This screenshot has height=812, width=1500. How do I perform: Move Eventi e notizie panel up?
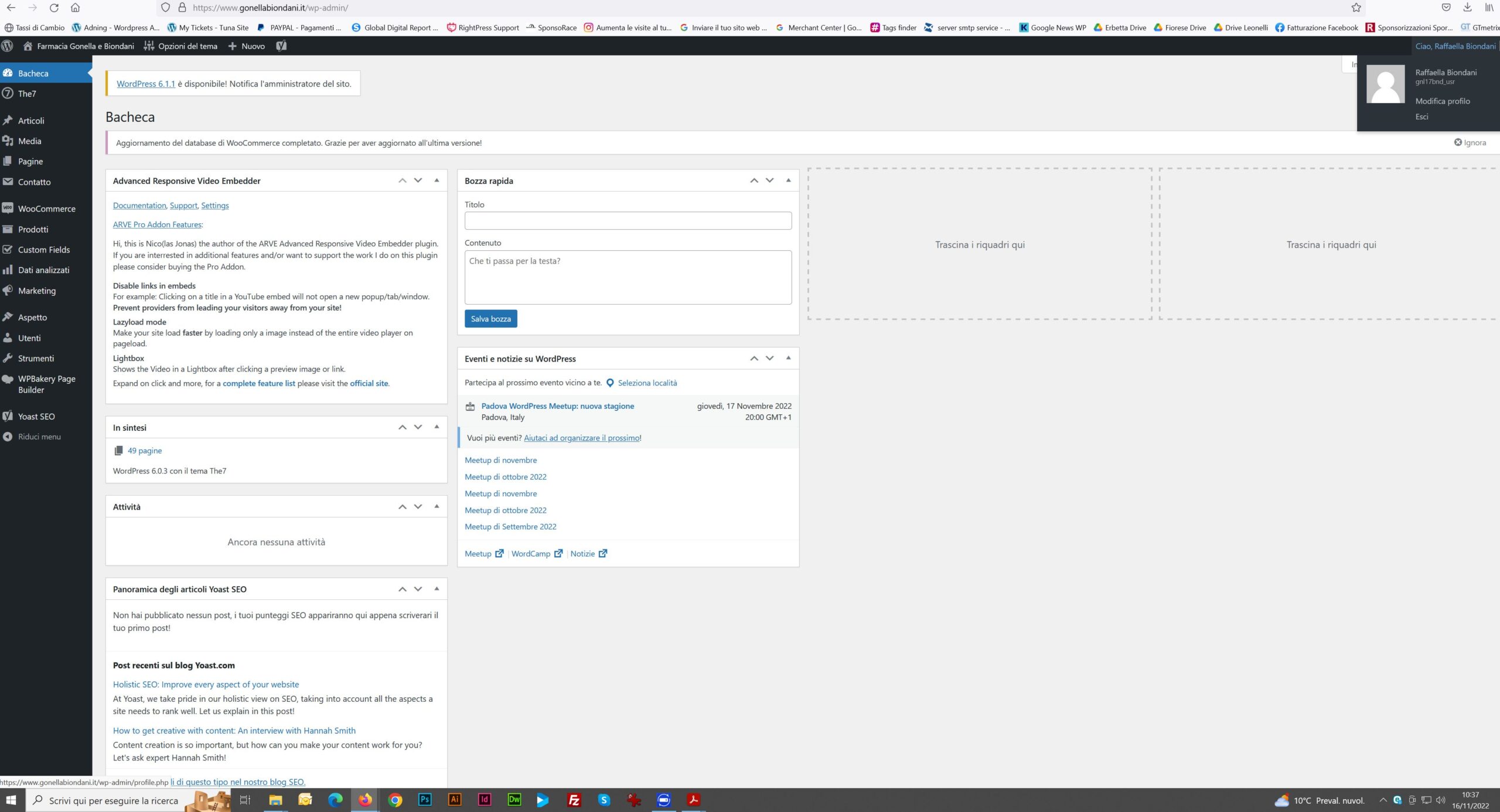754,359
